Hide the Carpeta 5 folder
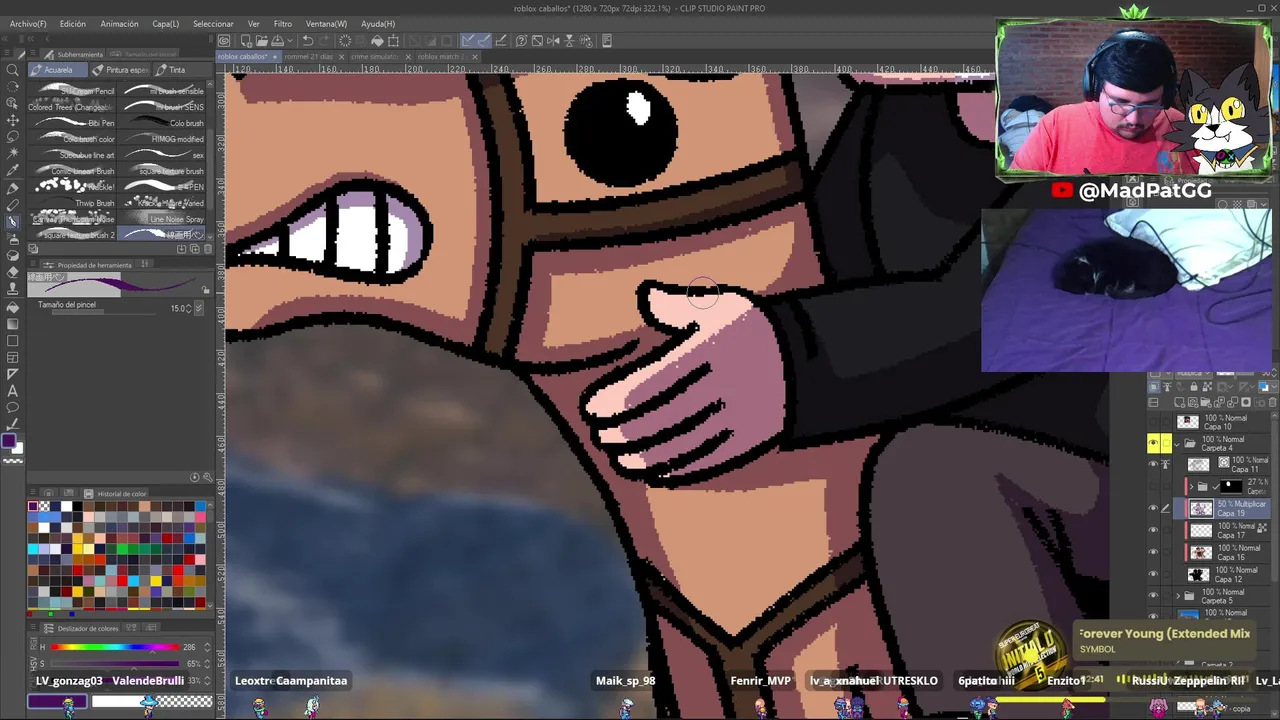The width and height of the screenshot is (1280, 720). (x=1153, y=595)
